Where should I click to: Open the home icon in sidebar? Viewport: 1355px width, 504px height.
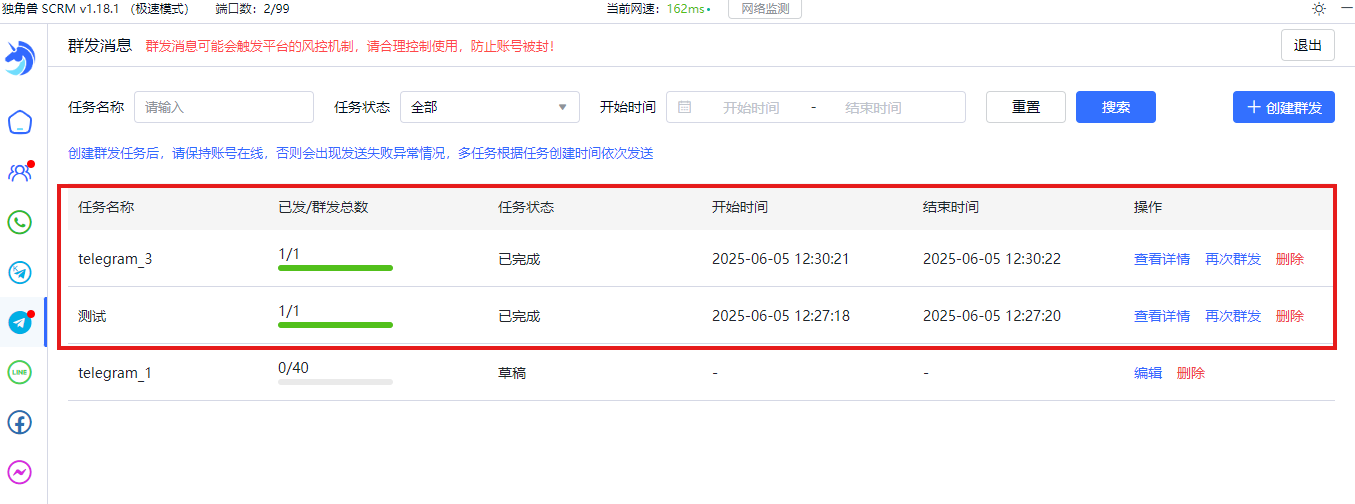tap(20, 122)
